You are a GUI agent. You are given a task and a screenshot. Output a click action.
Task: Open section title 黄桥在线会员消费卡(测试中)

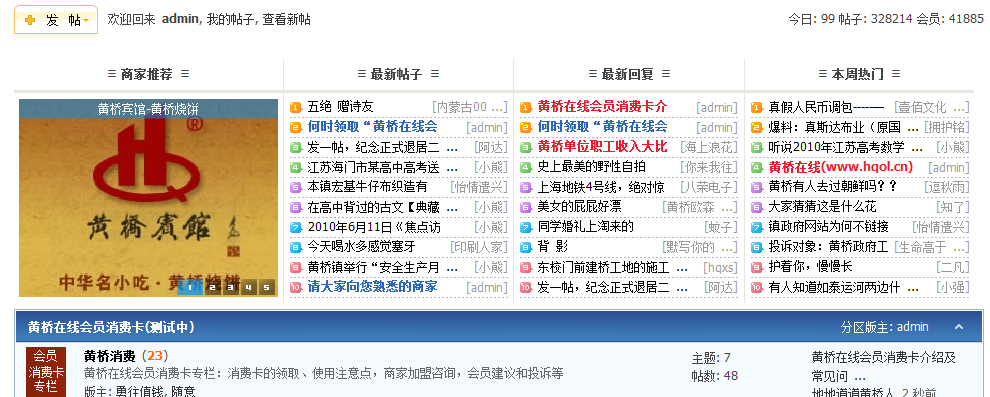(111, 327)
